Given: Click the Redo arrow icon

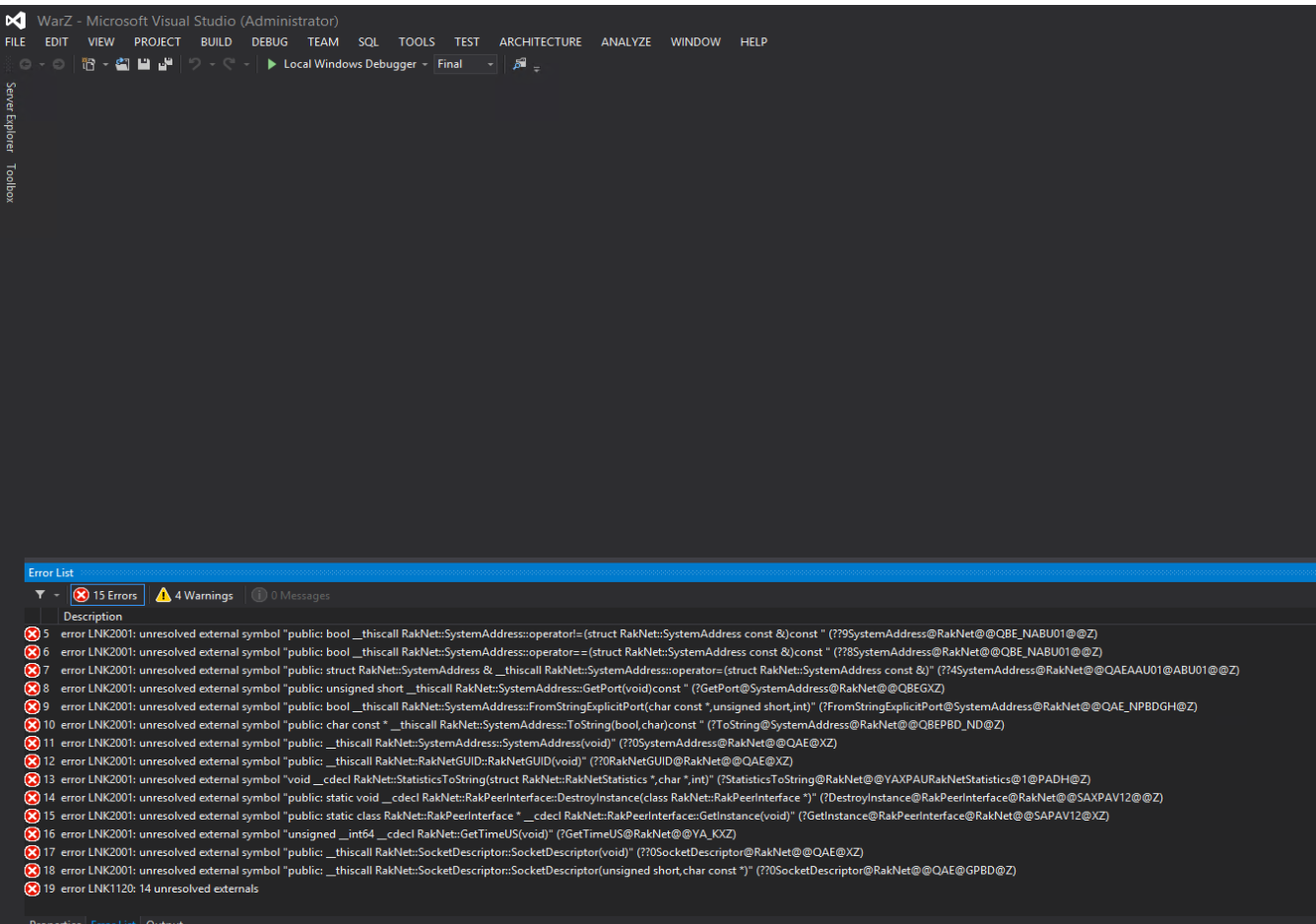Looking at the screenshot, I should point(229,64).
